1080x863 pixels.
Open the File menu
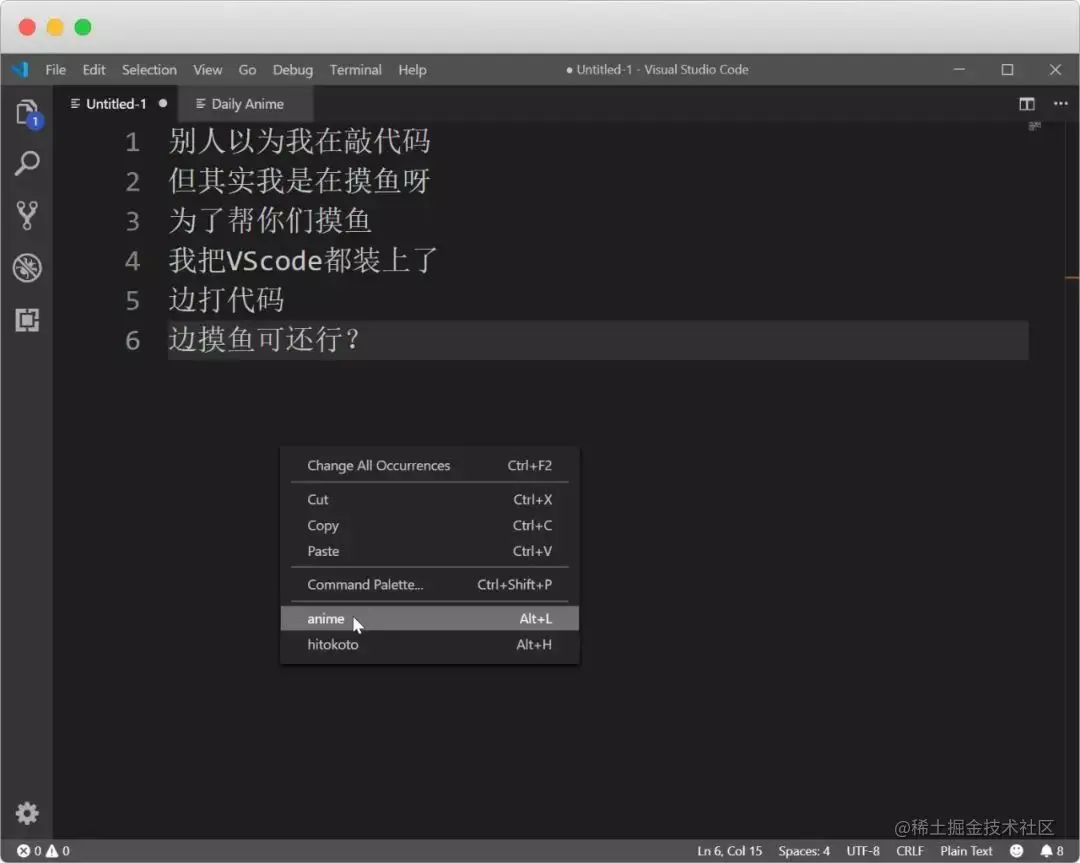56,70
